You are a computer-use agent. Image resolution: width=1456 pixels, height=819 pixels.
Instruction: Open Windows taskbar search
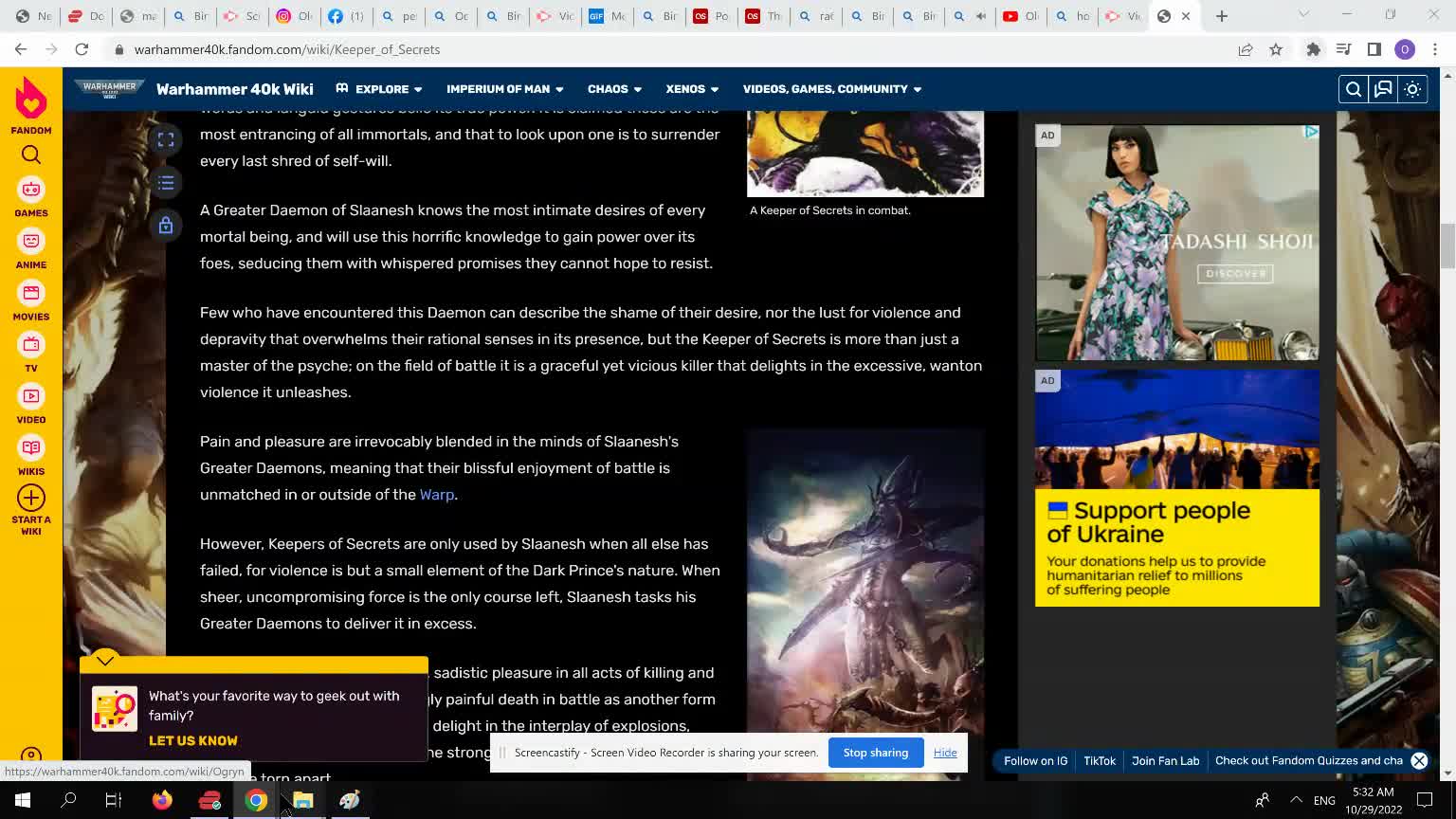[x=68, y=801]
